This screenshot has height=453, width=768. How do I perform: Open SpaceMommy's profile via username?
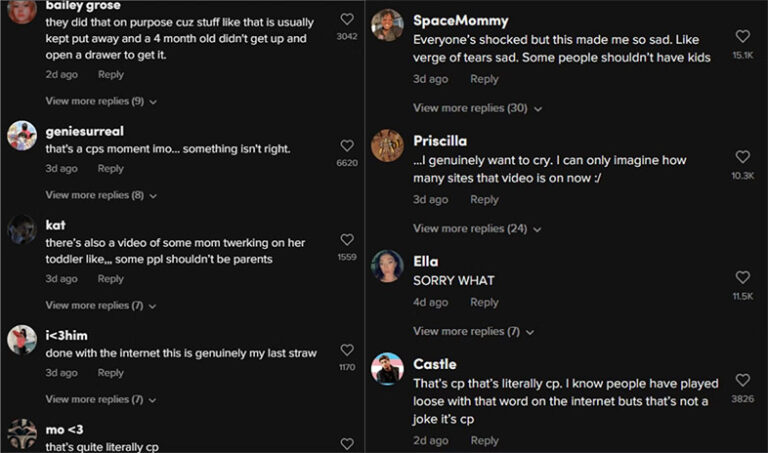point(460,21)
